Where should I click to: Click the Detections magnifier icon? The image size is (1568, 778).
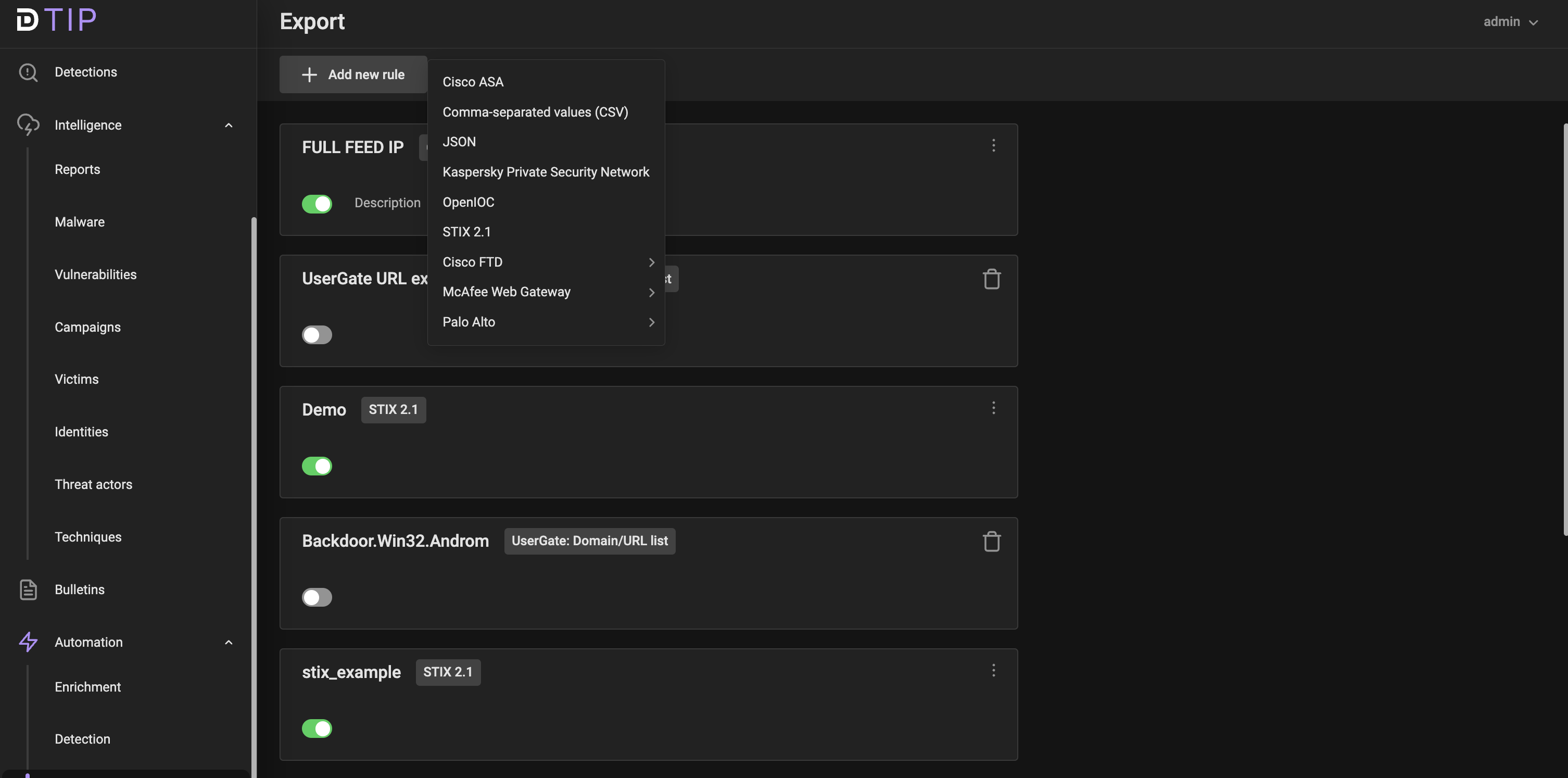click(28, 72)
